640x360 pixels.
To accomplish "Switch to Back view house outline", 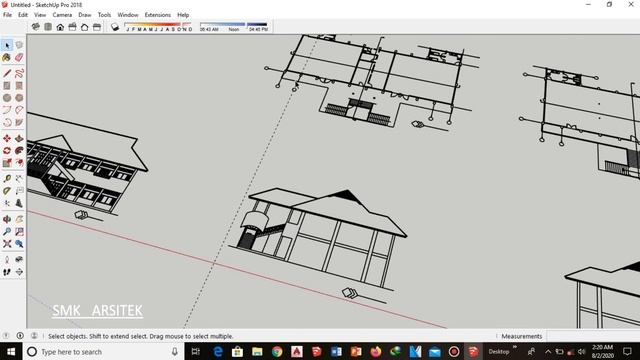I will click(84, 27).
